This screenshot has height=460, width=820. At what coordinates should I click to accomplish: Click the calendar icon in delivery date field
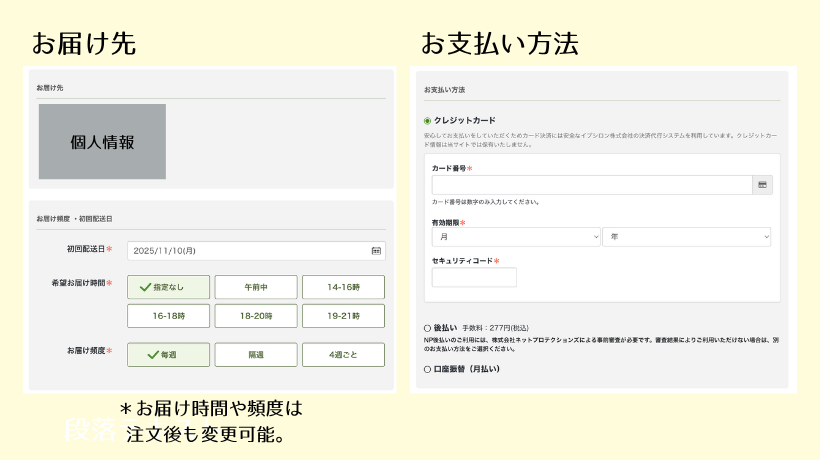point(376,251)
